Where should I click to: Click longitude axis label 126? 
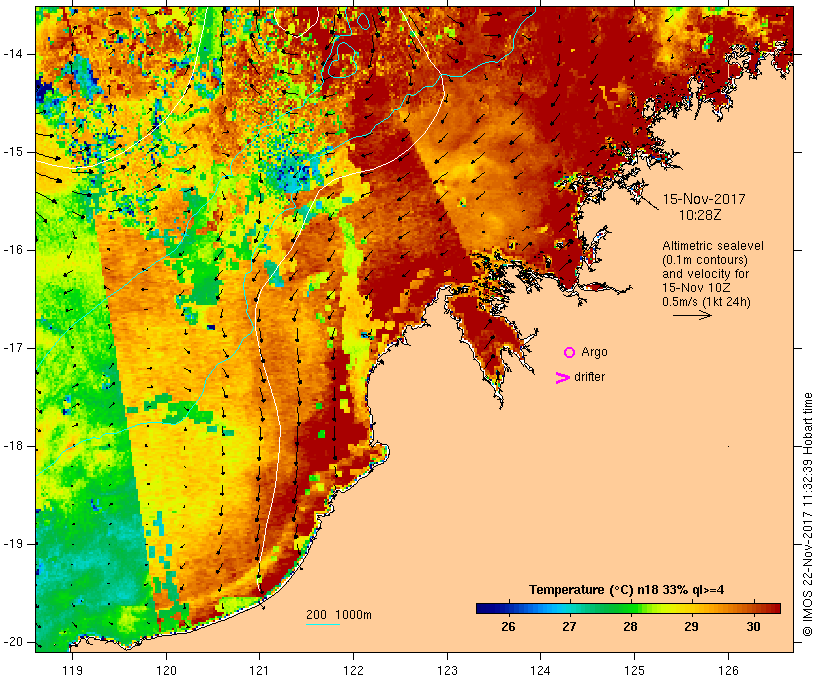click(728, 670)
